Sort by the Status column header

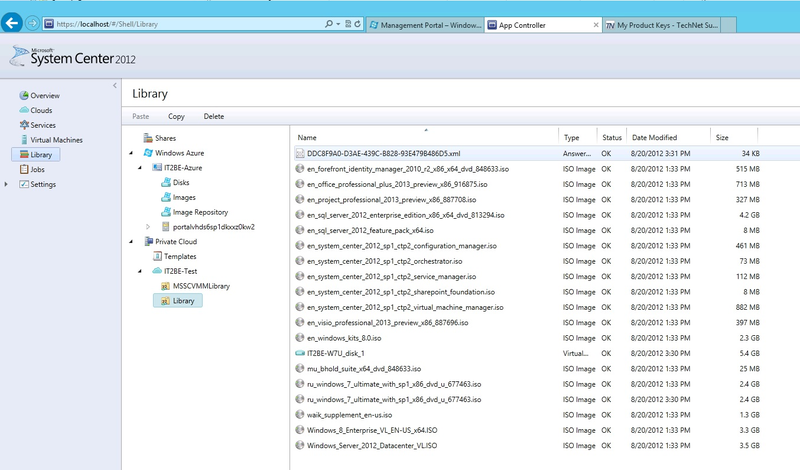coord(612,137)
